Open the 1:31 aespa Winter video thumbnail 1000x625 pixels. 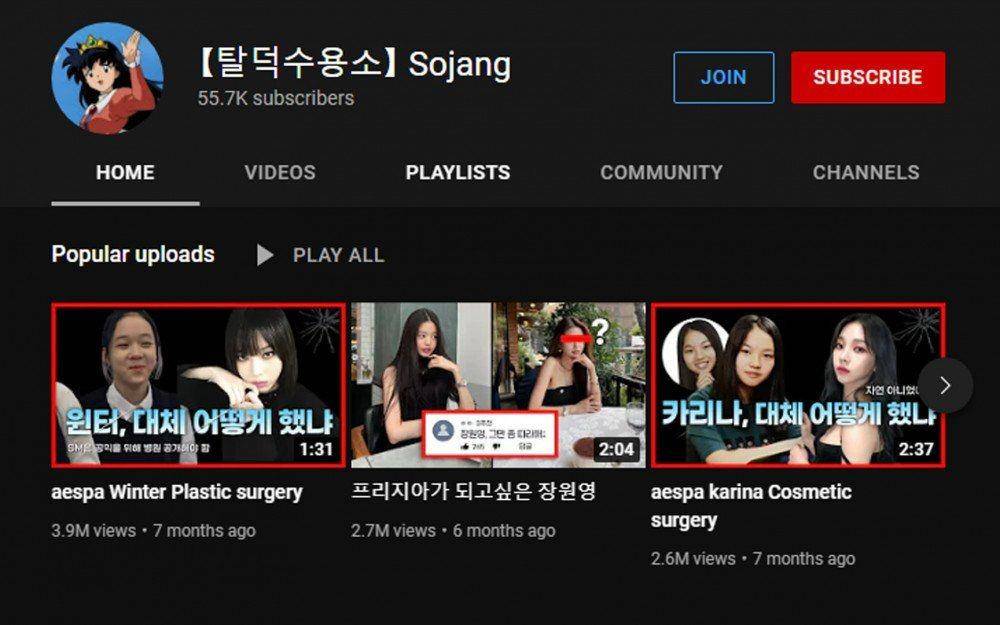click(198, 385)
